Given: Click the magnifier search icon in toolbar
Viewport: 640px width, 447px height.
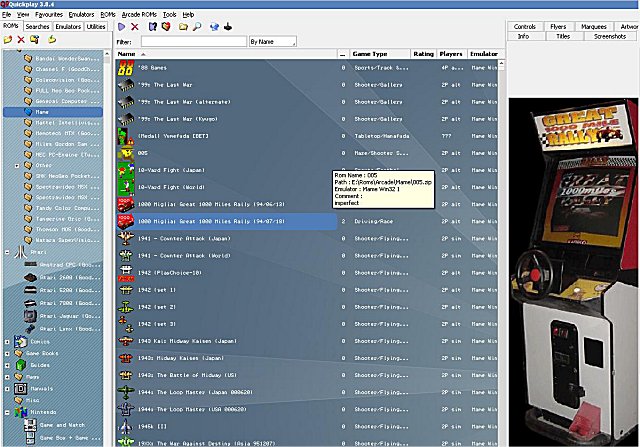Looking at the screenshot, I should [197, 27].
